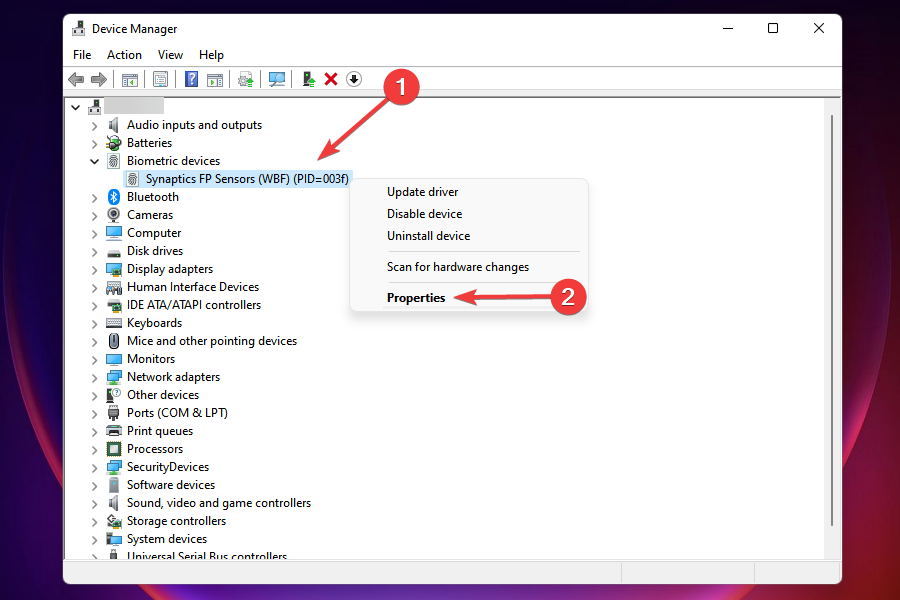The height and width of the screenshot is (600, 900).
Task: Choose Update driver from context menu
Action: pyautogui.click(x=422, y=192)
